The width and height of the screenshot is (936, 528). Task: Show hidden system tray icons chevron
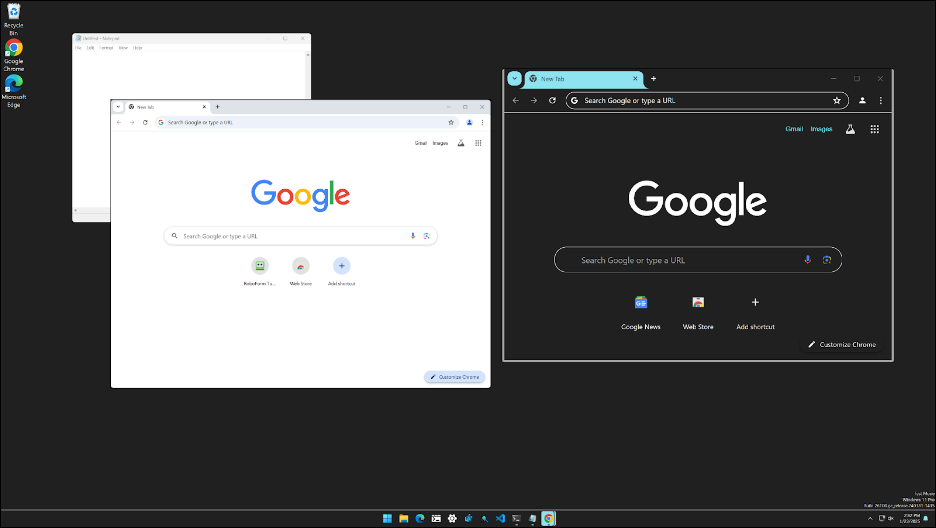pyautogui.click(x=870, y=519)
